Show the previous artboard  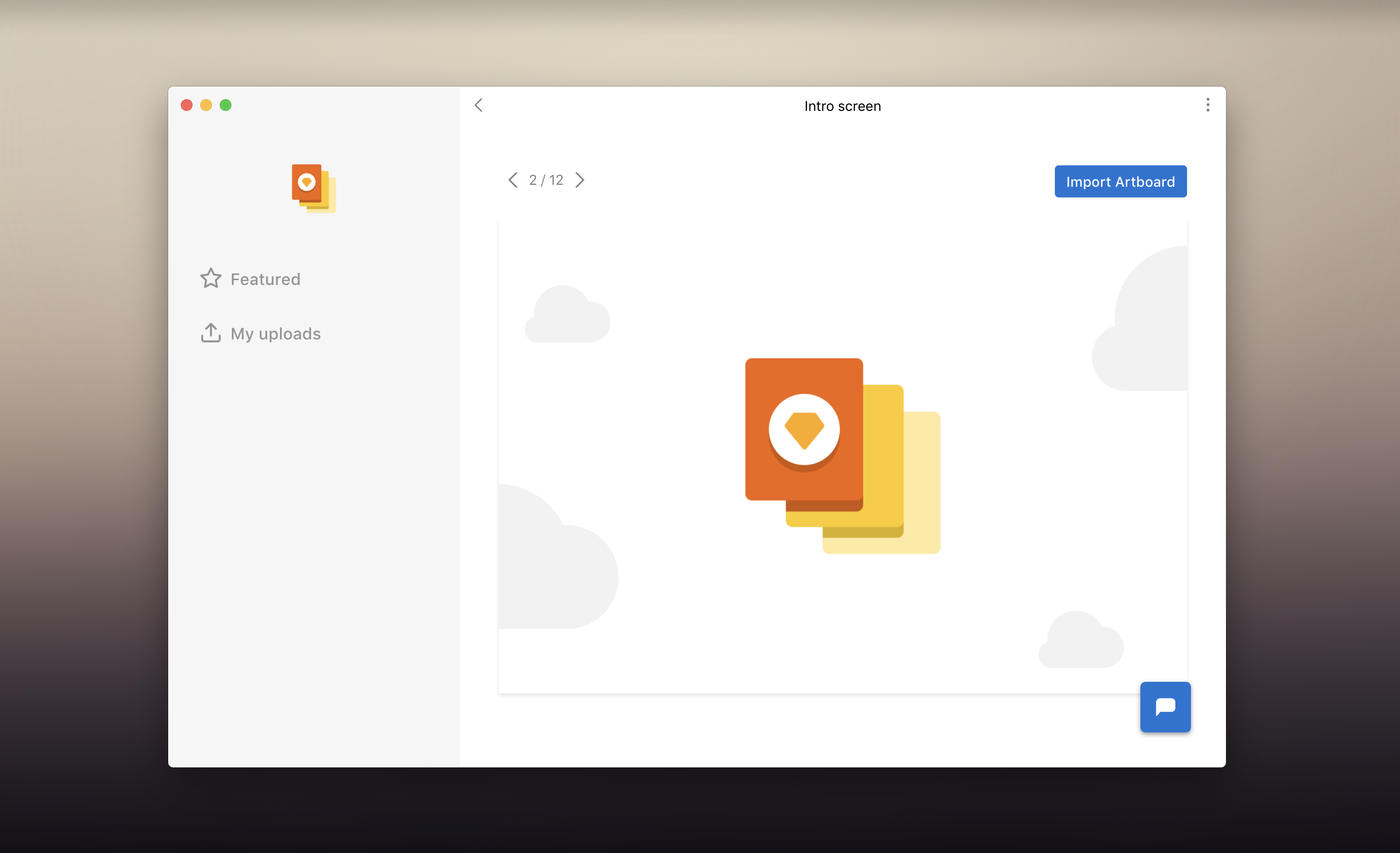pyautogui.click(x=512, y=180)
